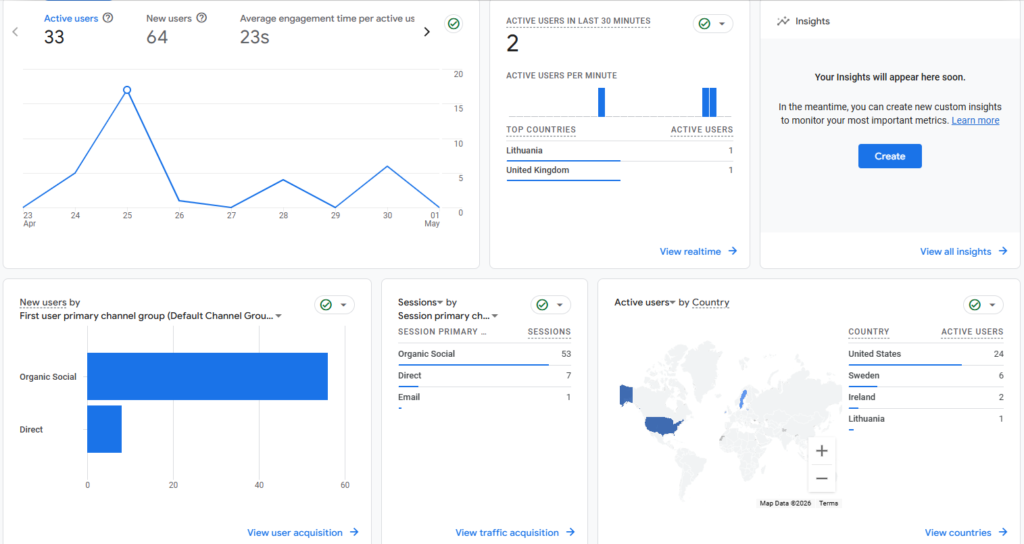The height and width of the screenshot is (544, 1024).
Task: Open data quality dropdown in realtime card
Action: pyautogui.click(x=712, y=24)
